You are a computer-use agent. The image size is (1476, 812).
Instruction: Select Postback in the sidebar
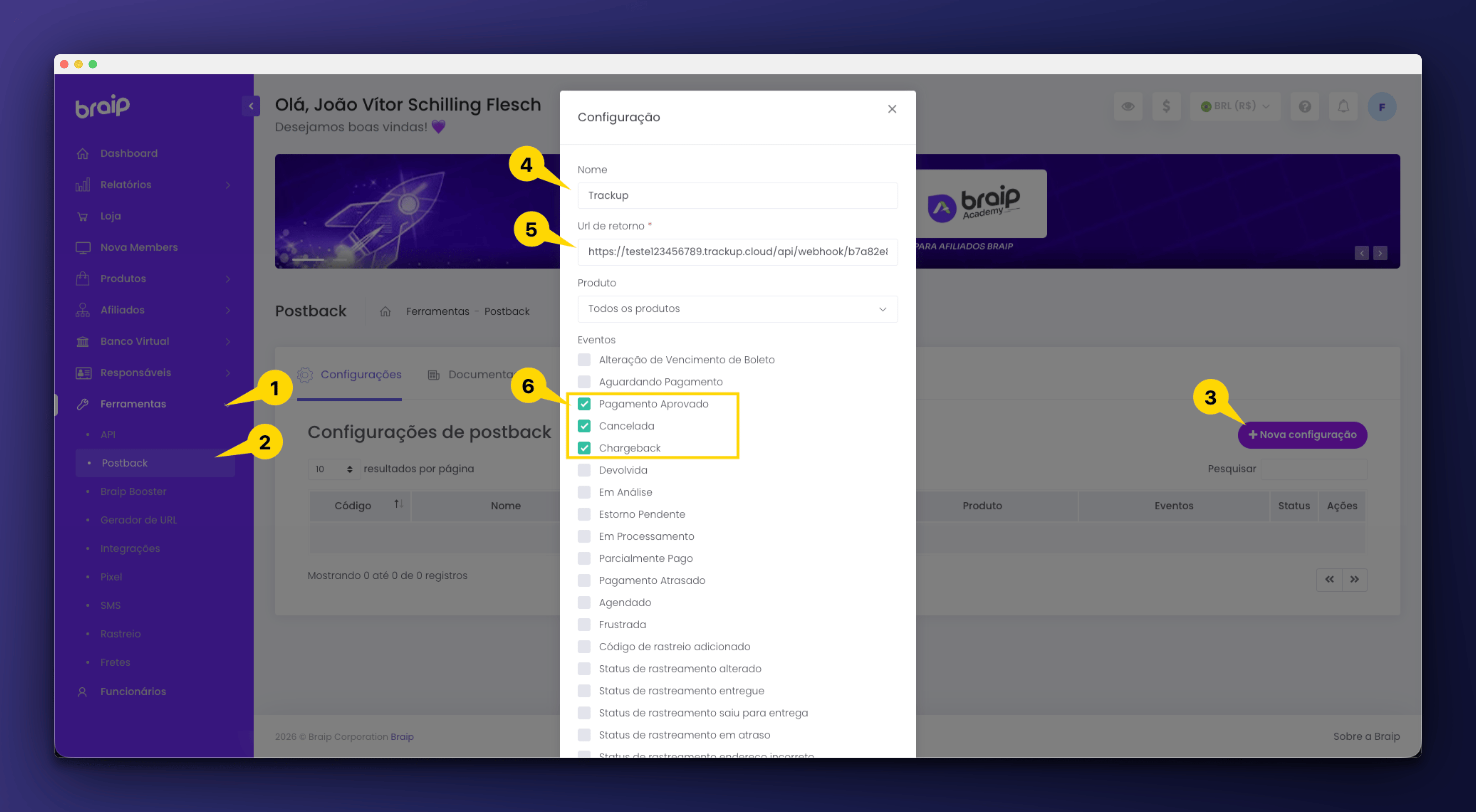pyautogui.click(x=155, y=463)
